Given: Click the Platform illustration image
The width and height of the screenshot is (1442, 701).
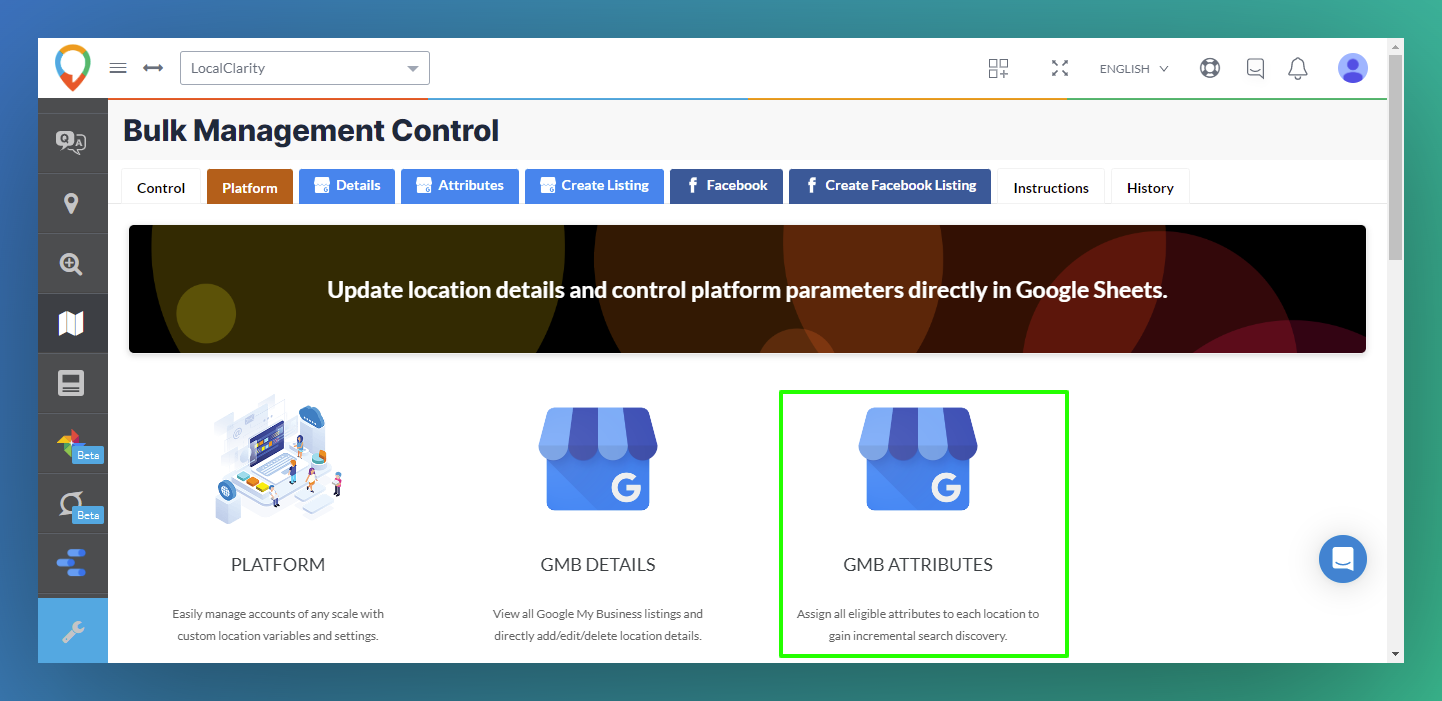Looking at the screenshot, I should pos(278,458).
